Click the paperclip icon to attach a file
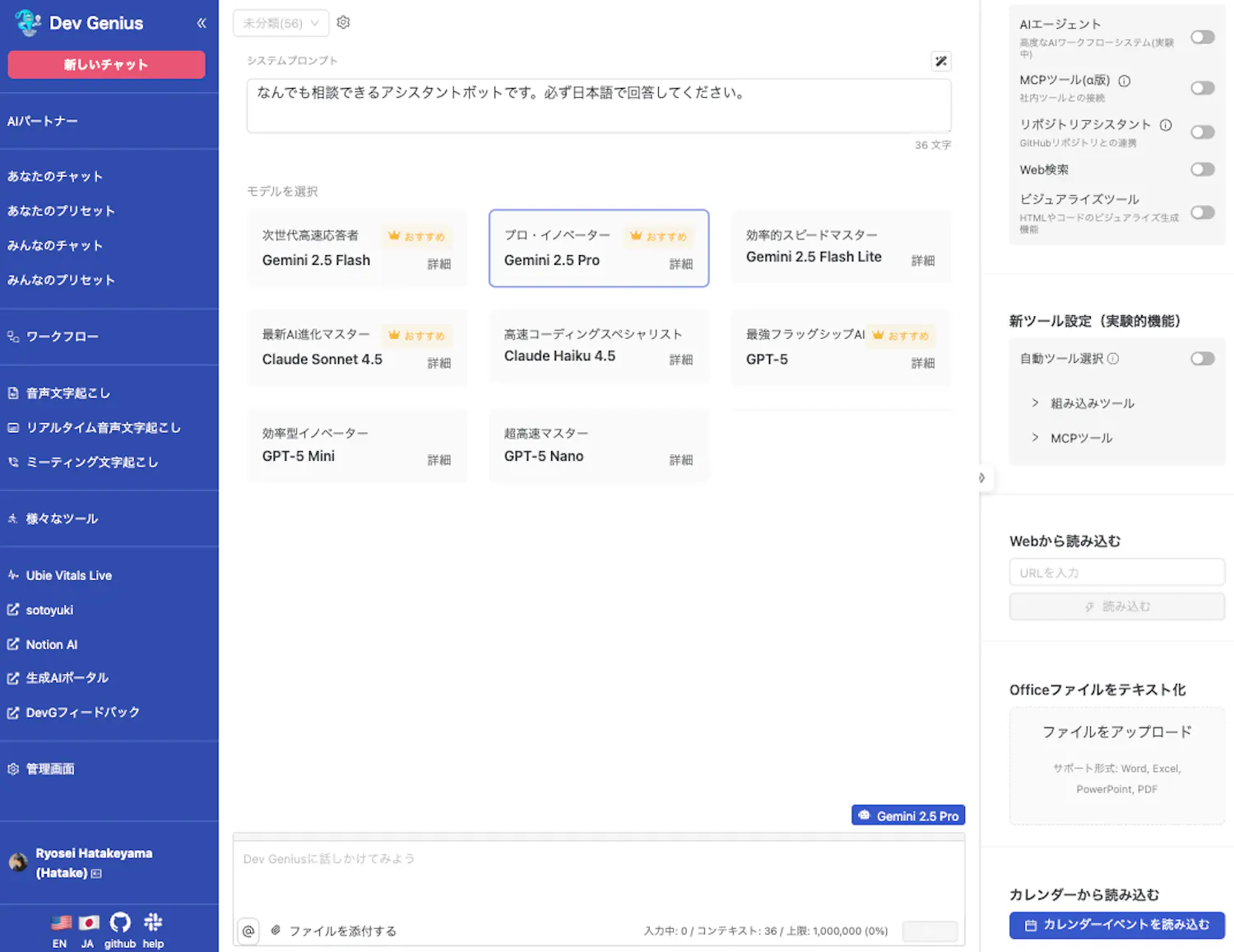 point(276,931)
